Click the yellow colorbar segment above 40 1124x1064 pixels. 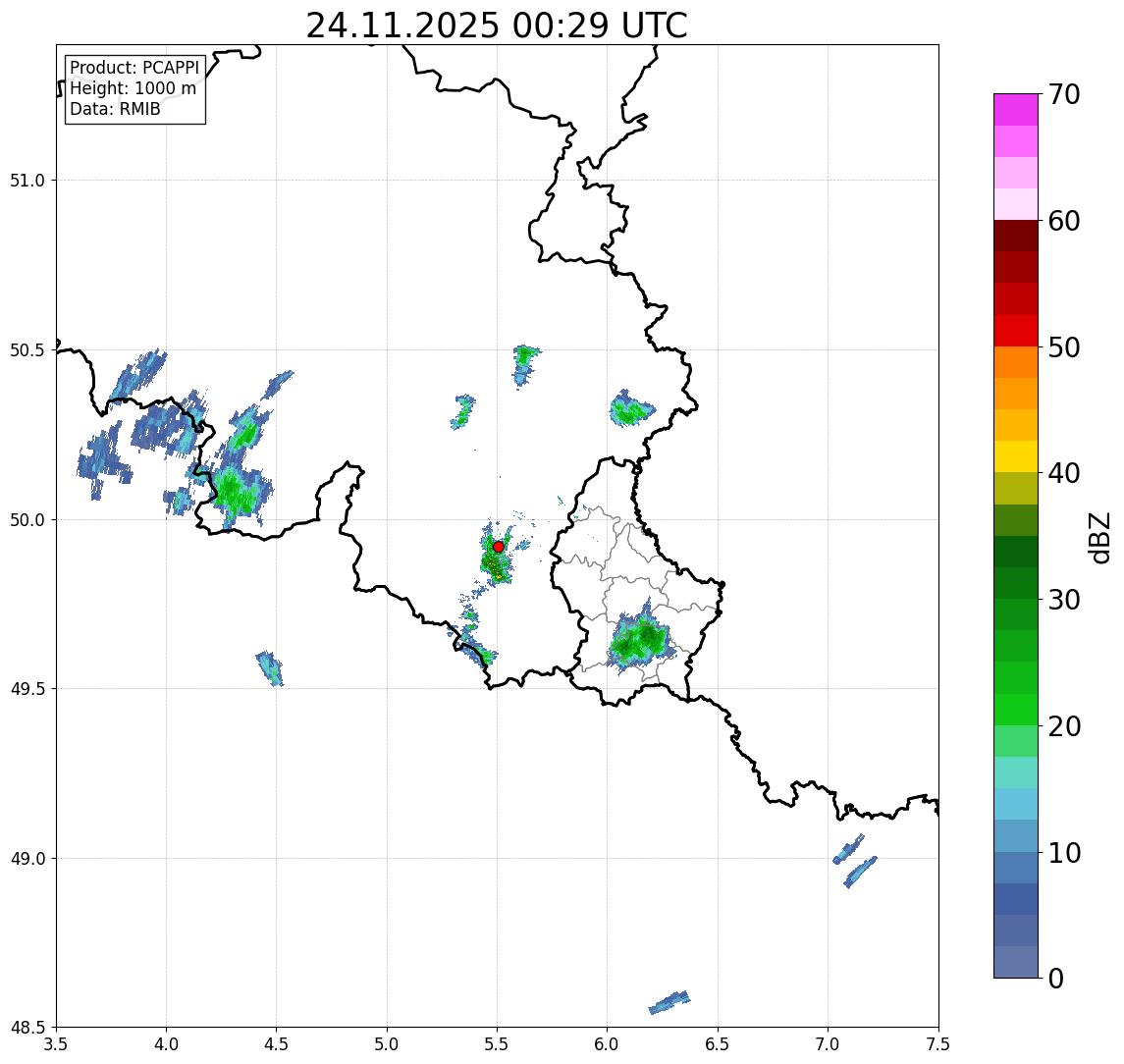[1016, 457]
